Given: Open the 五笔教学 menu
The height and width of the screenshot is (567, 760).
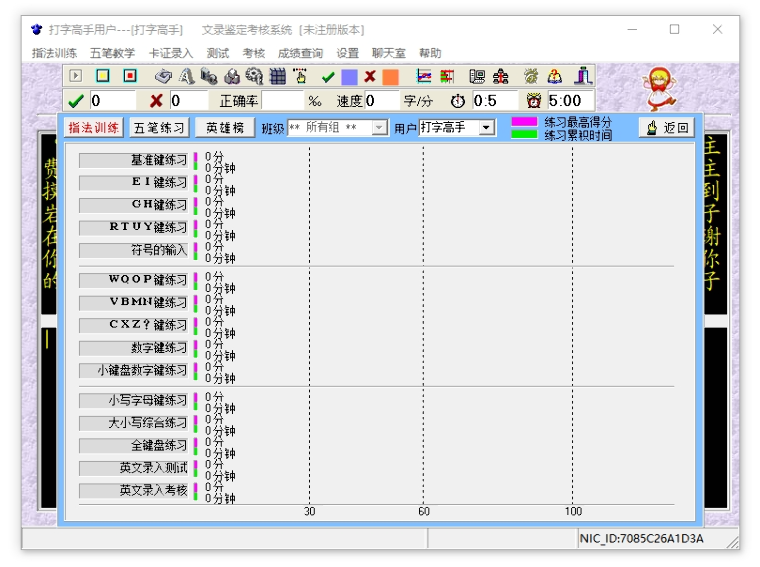Looking at the screenshot, I should click(112, 53).
